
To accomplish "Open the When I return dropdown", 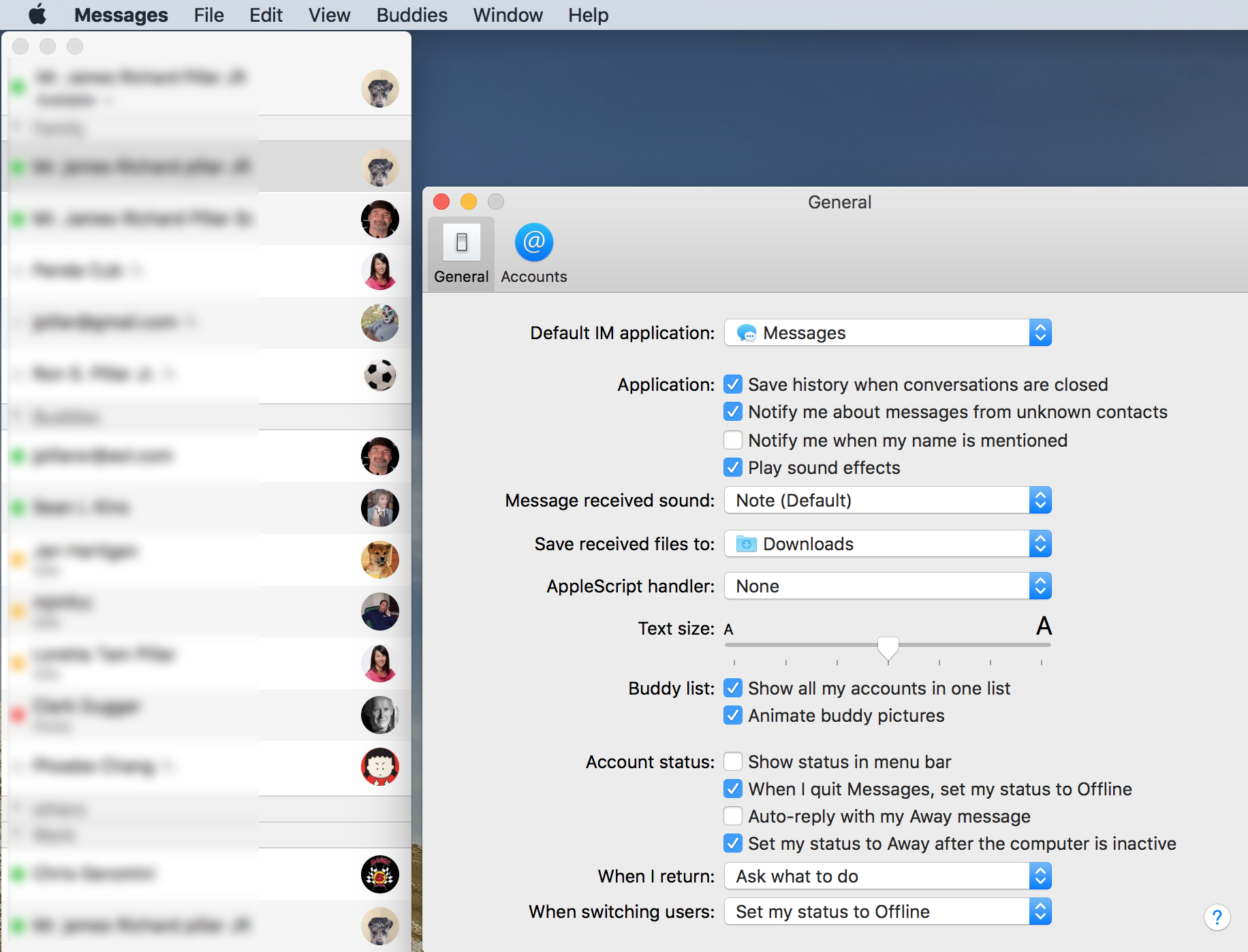I will (888, 876).
